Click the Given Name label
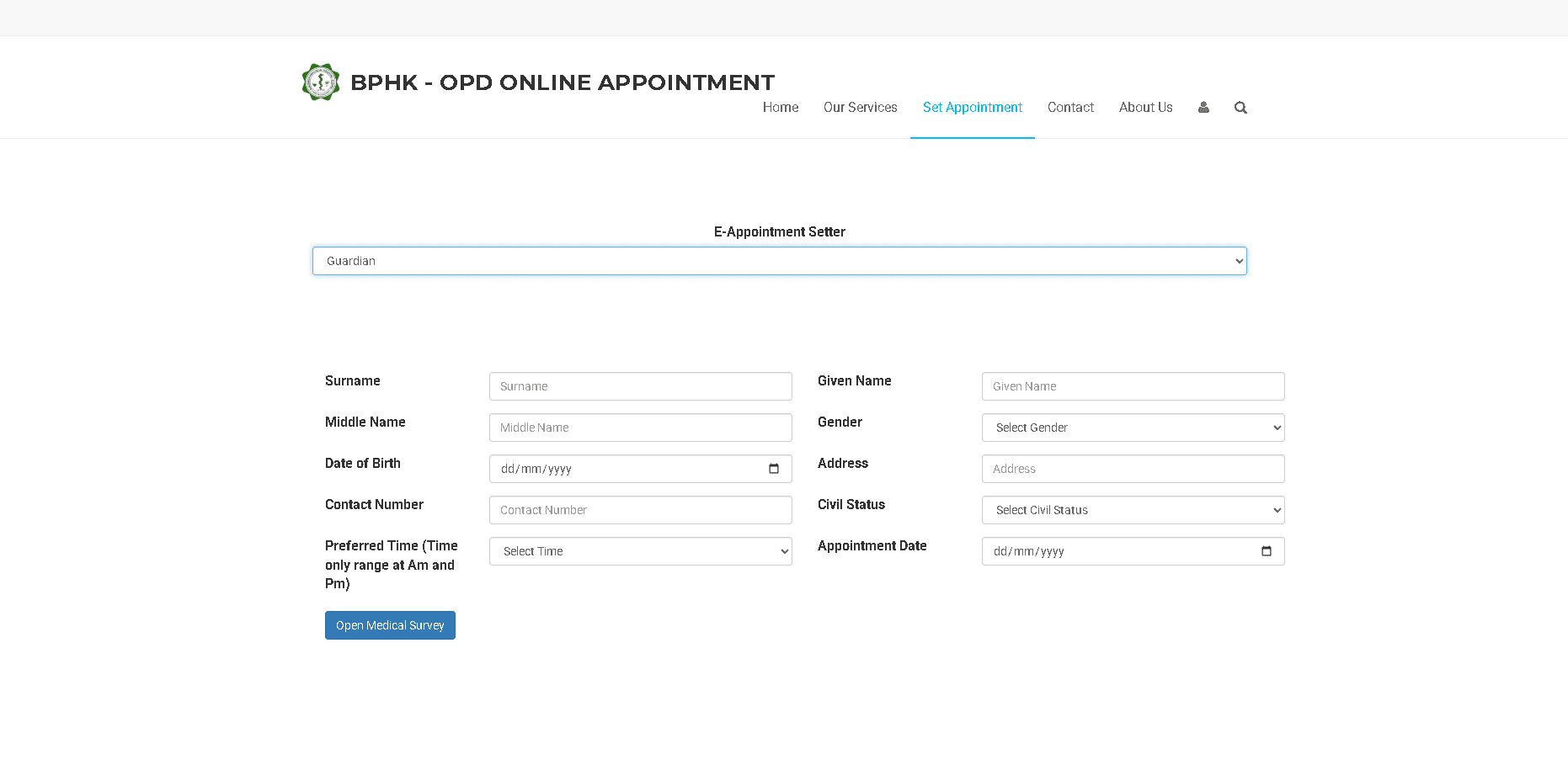 [x=855, y=381]
